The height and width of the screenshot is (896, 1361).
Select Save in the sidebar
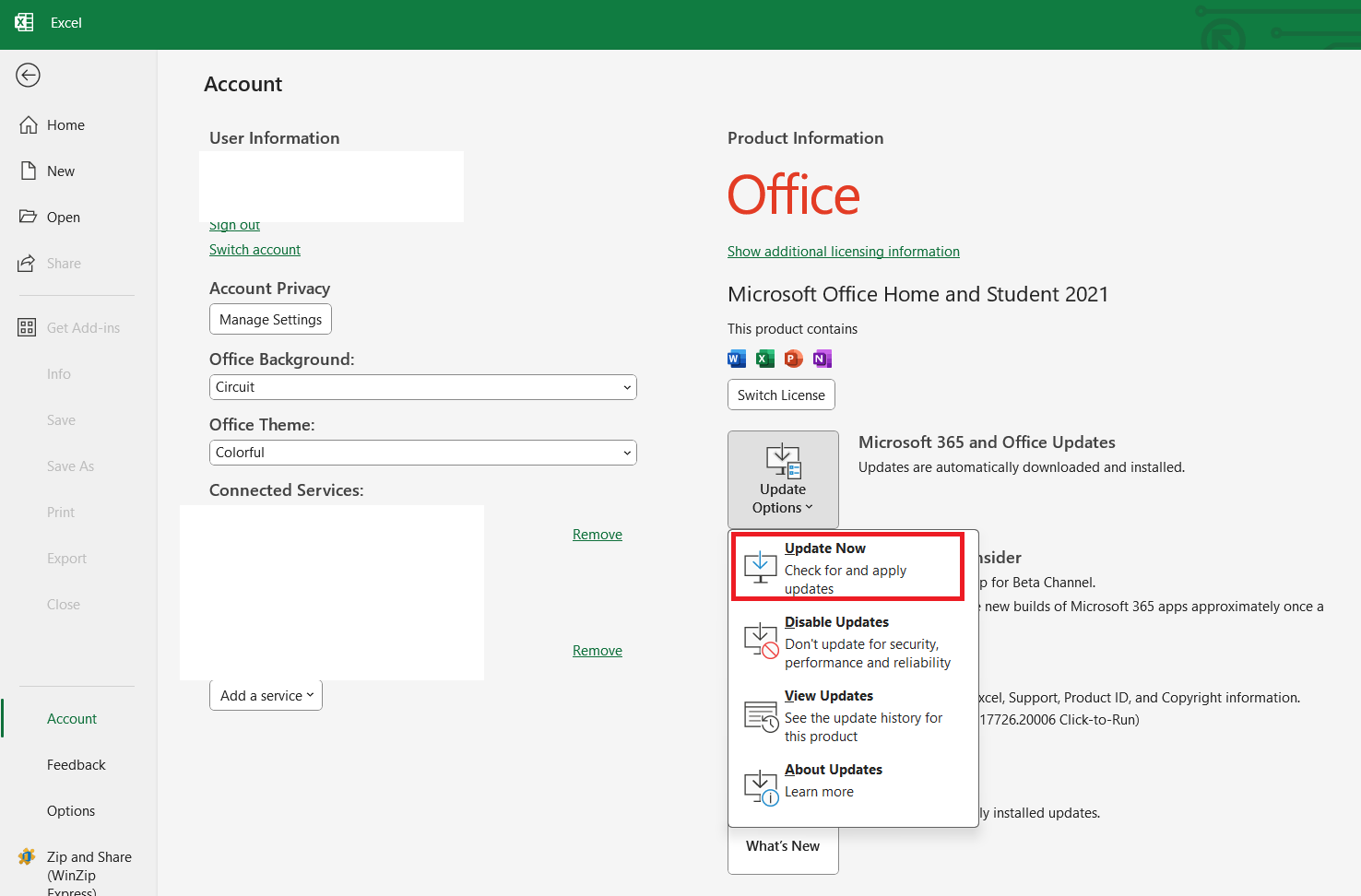[62, 420]
